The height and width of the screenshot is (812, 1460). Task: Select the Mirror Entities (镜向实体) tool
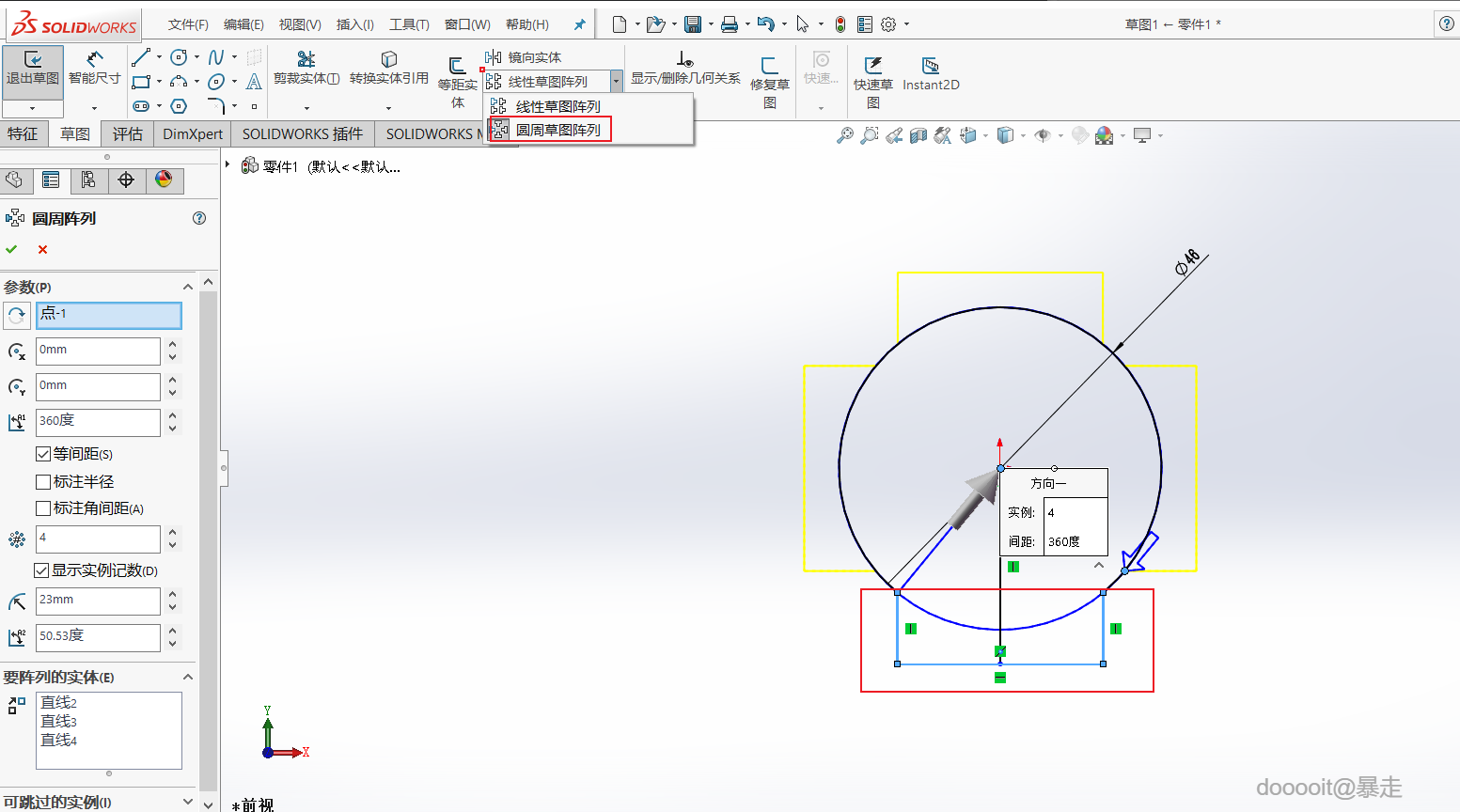[x=524, y=57]
